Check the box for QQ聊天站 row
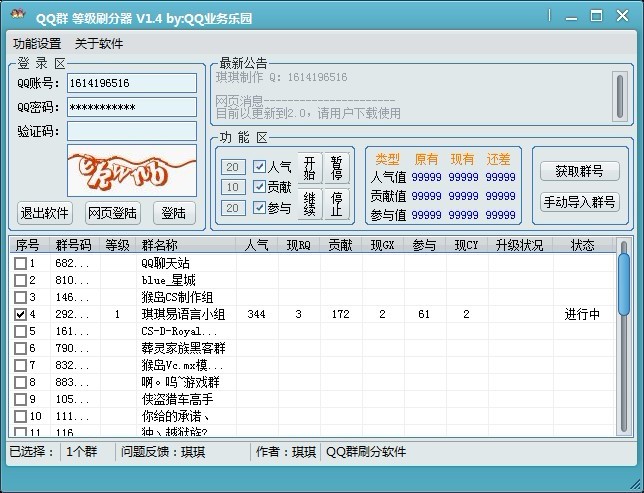Screen dimensions: 644x493 coord(20,263)
